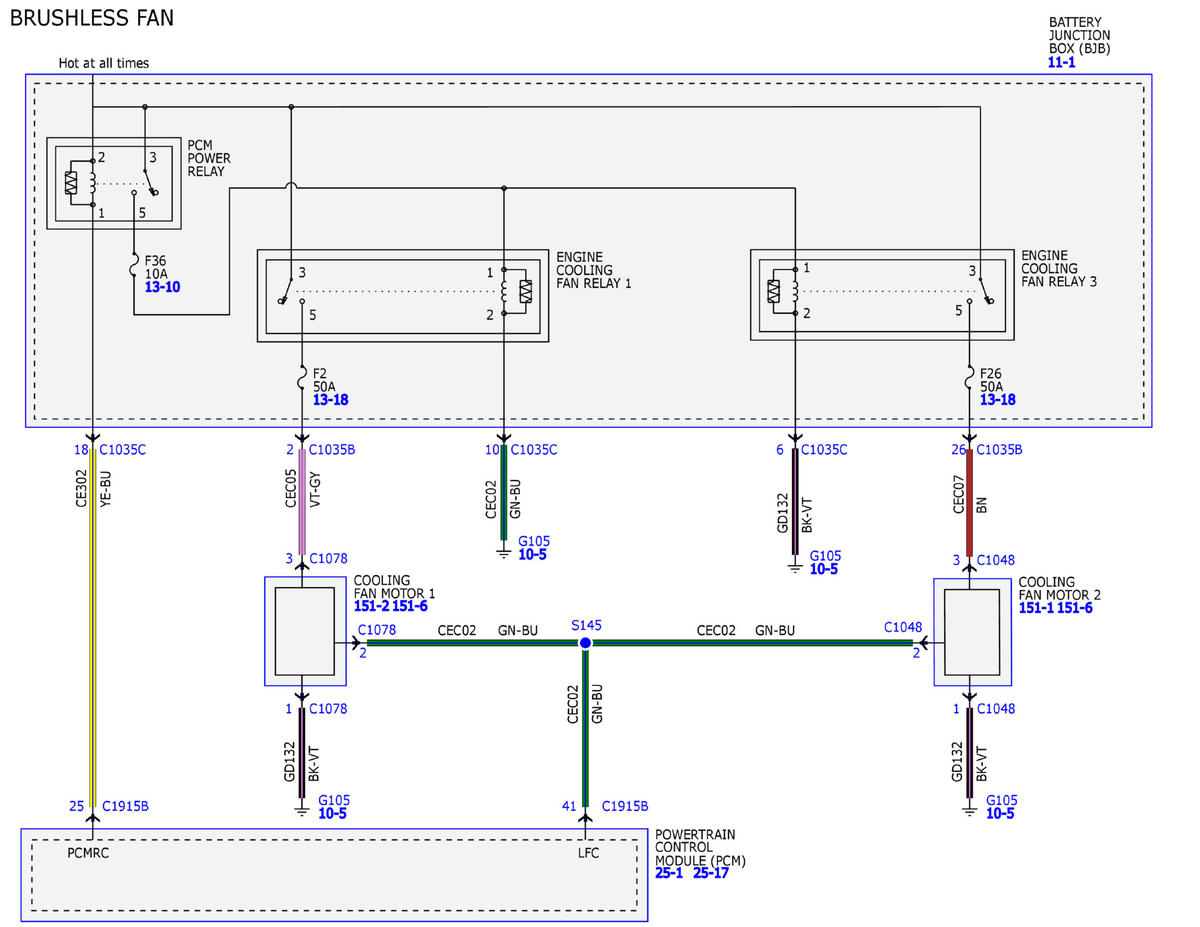The height and width of the screenshot is (927, 1200).
Task: Click the "BRUSHLESS FAN" title
Action: 91,18
